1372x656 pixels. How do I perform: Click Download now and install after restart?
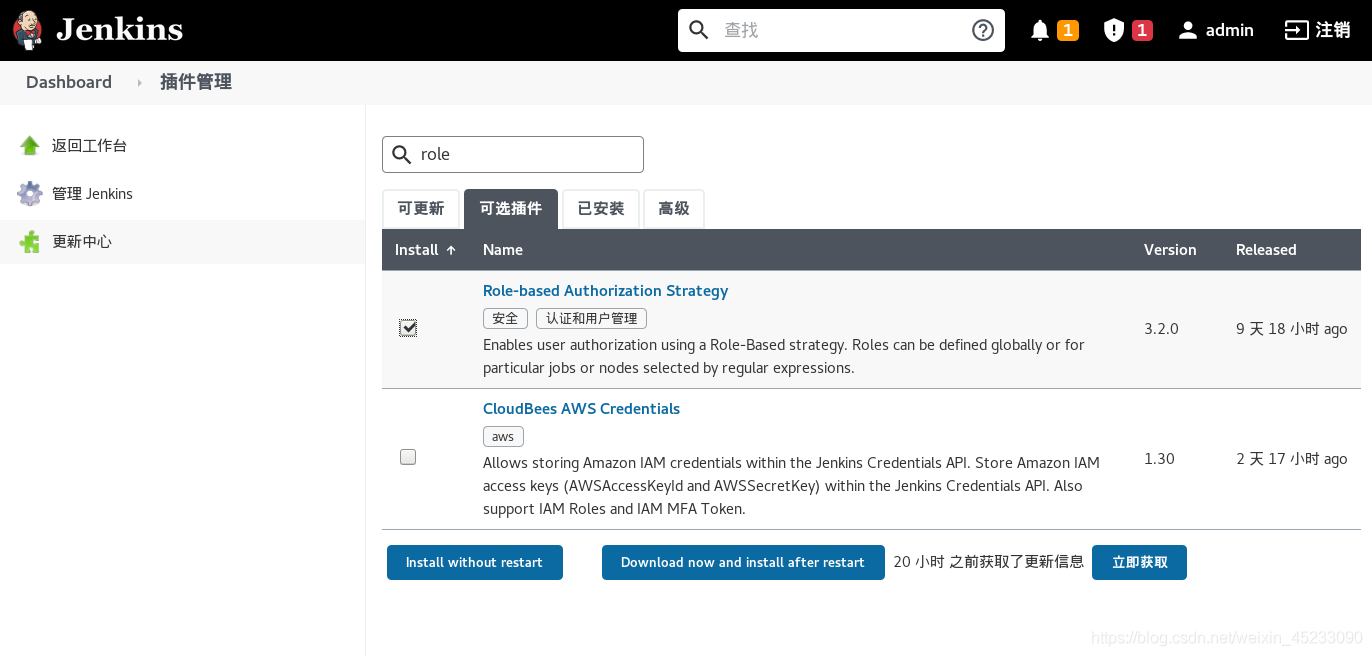743,562
